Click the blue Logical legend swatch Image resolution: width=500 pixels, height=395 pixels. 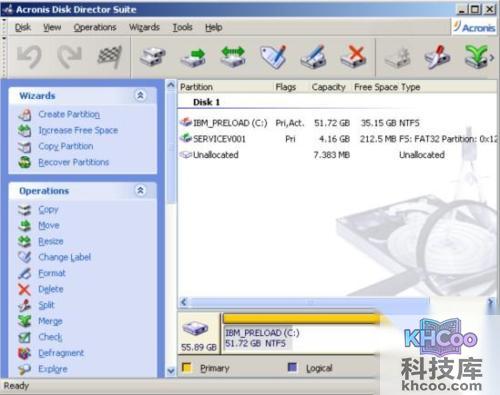292,367
